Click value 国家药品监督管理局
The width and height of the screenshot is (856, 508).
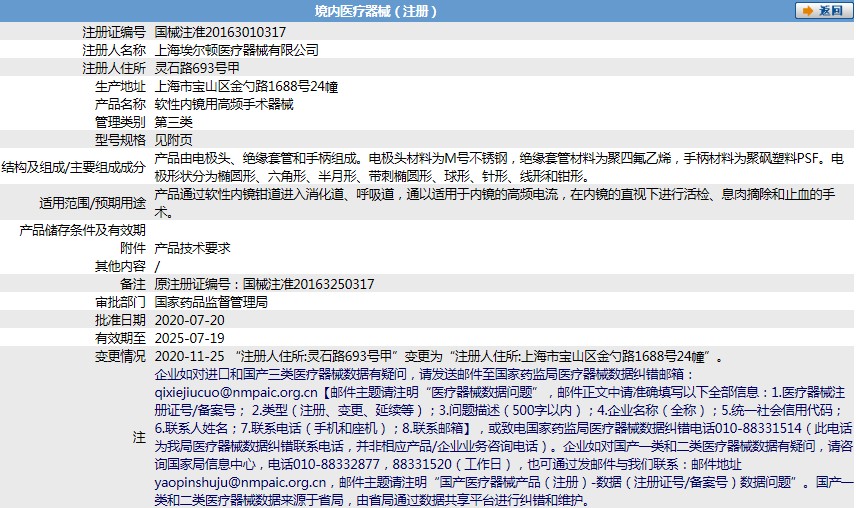[211, 302]
